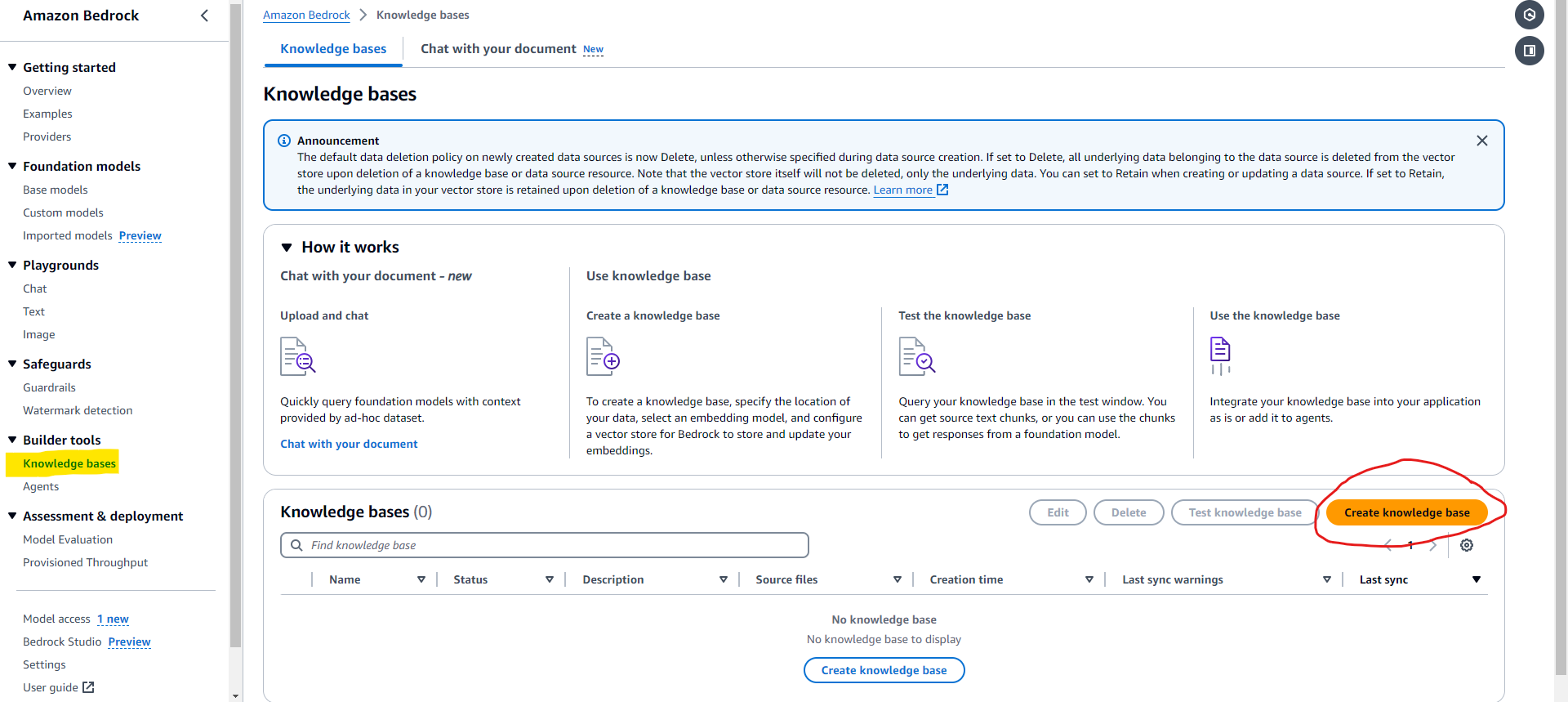Select Agents in Builder tools

(x=41, y=486)
